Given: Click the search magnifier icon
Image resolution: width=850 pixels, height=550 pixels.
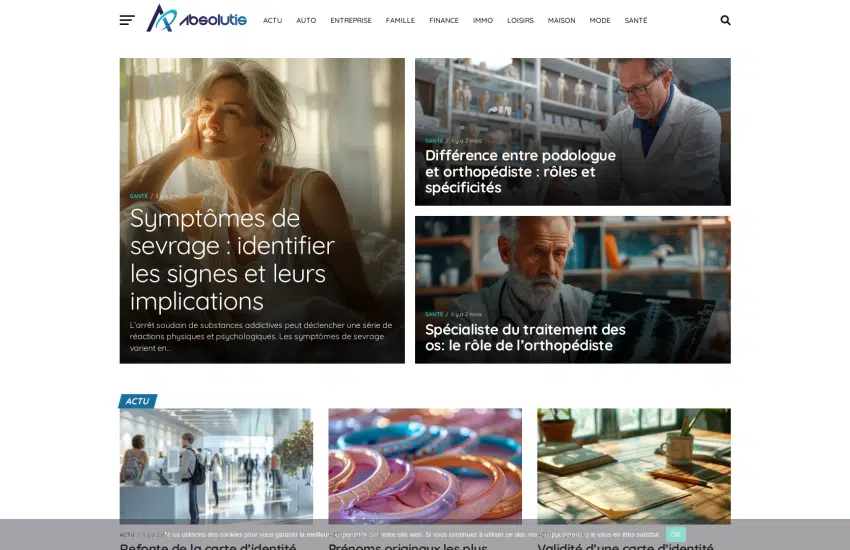Looking at the screenshot, I should click(x=725, y=21).
